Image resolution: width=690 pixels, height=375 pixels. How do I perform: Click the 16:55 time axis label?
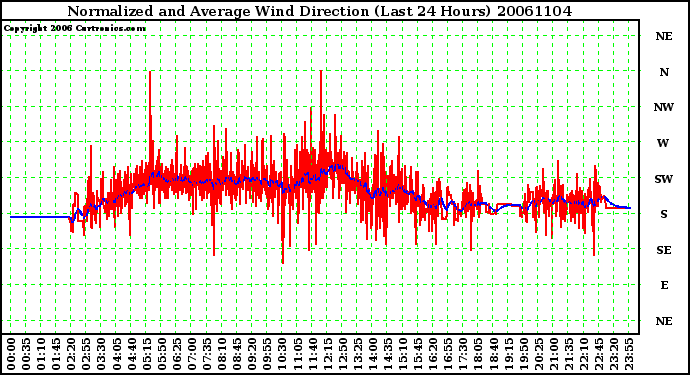(x=448, y=354)
